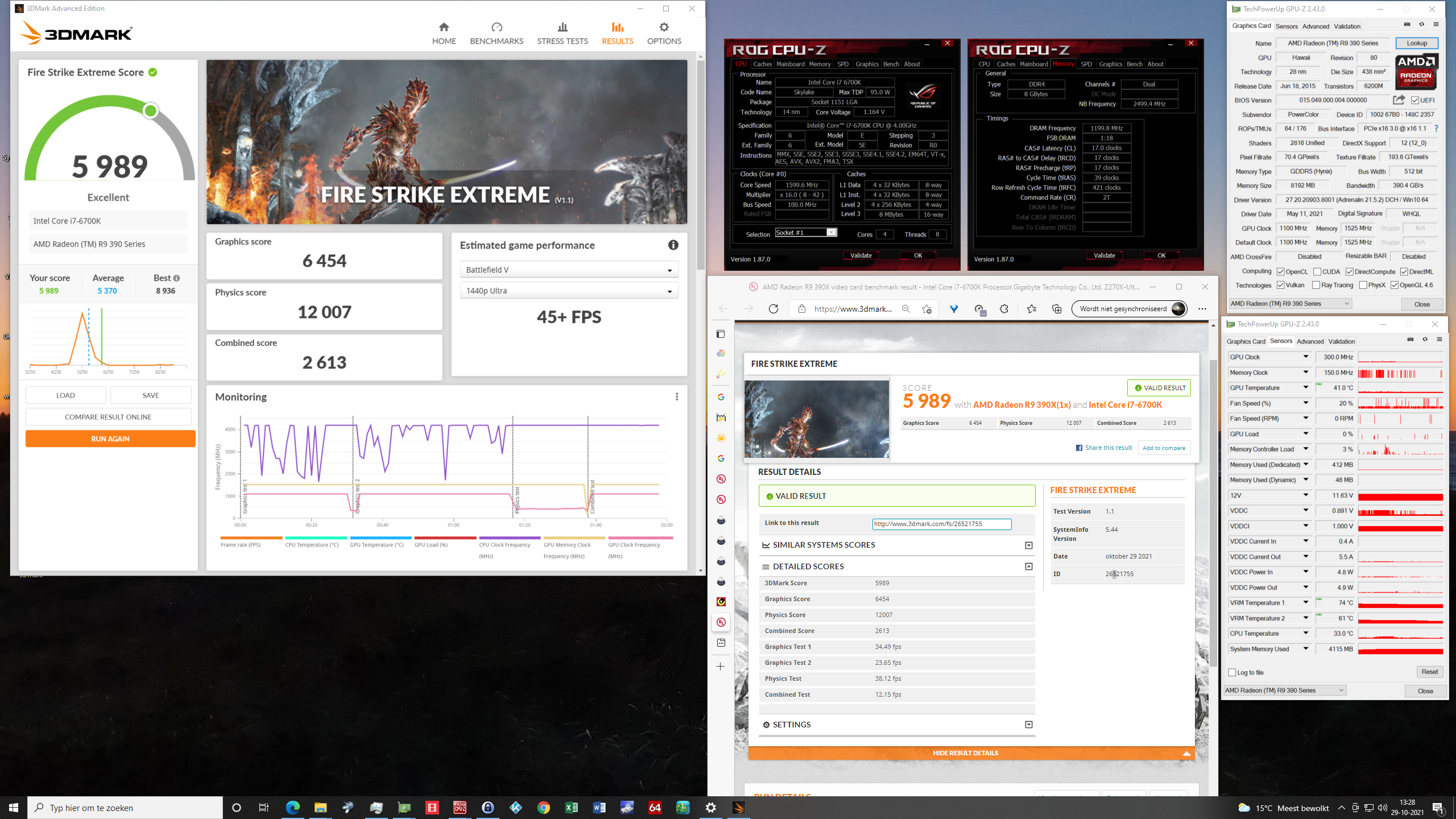Toggle the DirectCompute checkbox
The image size is (1456, 819).
1350,272
